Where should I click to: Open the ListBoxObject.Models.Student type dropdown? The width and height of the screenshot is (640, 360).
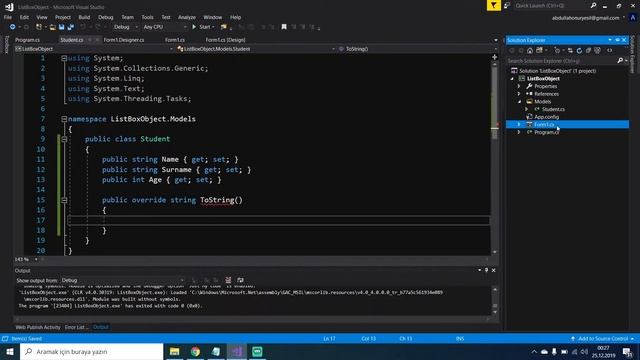pyautogui.click(x=256, y=49)
